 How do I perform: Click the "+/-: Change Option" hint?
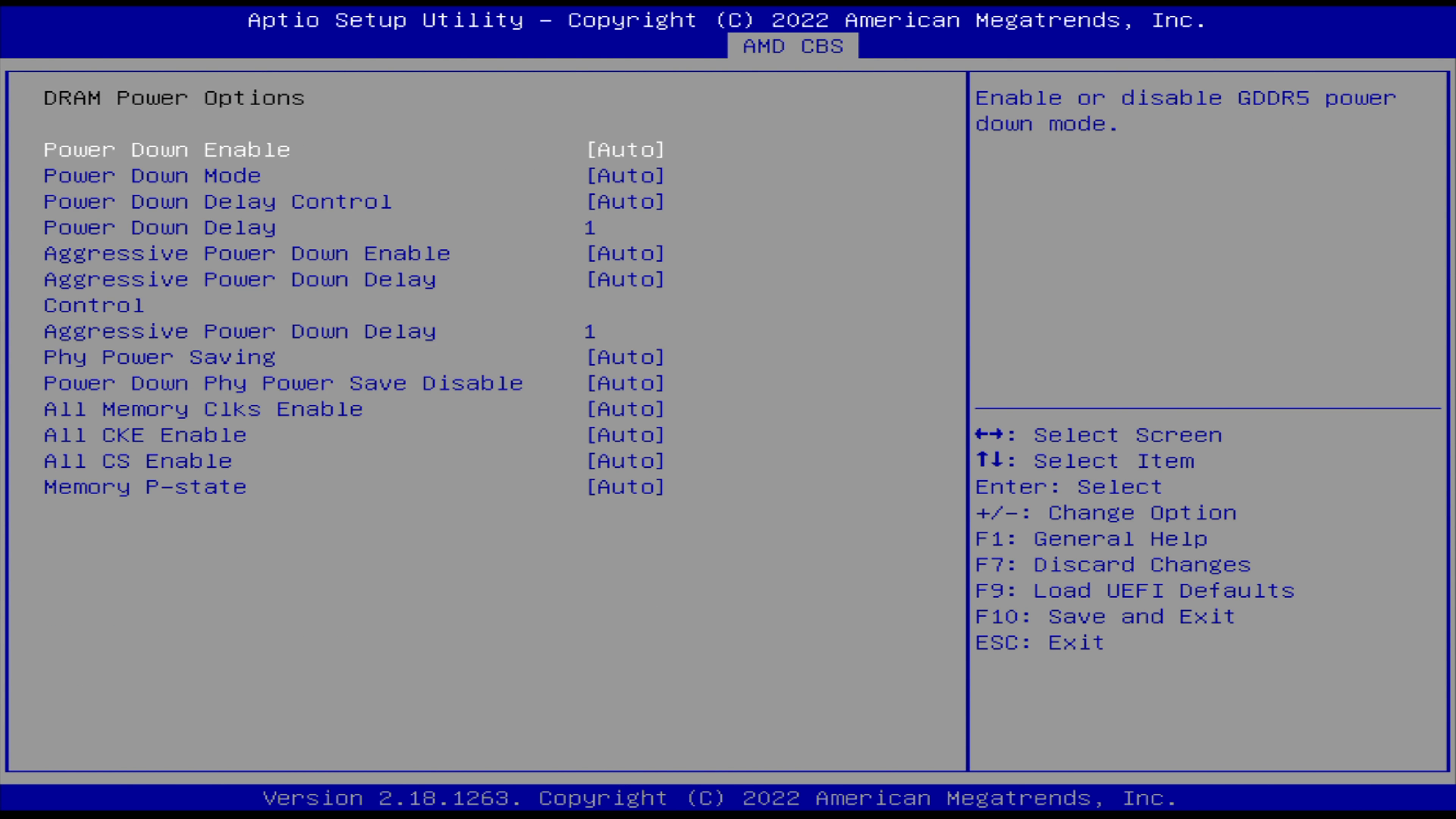click(1106, 514)
